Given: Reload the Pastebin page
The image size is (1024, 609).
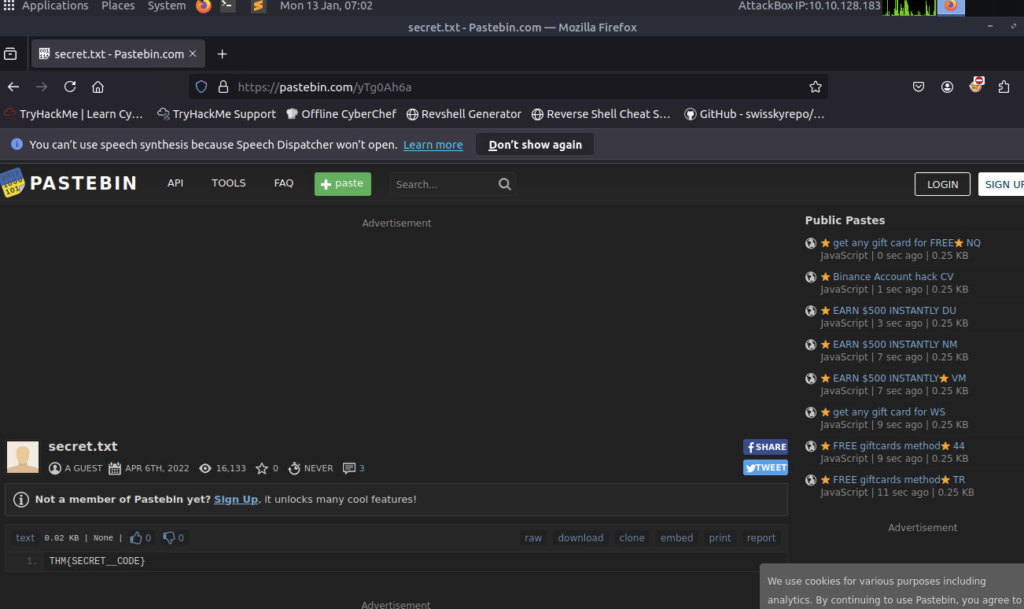Looking at the screenshot, I should click(x=70, y=87).
